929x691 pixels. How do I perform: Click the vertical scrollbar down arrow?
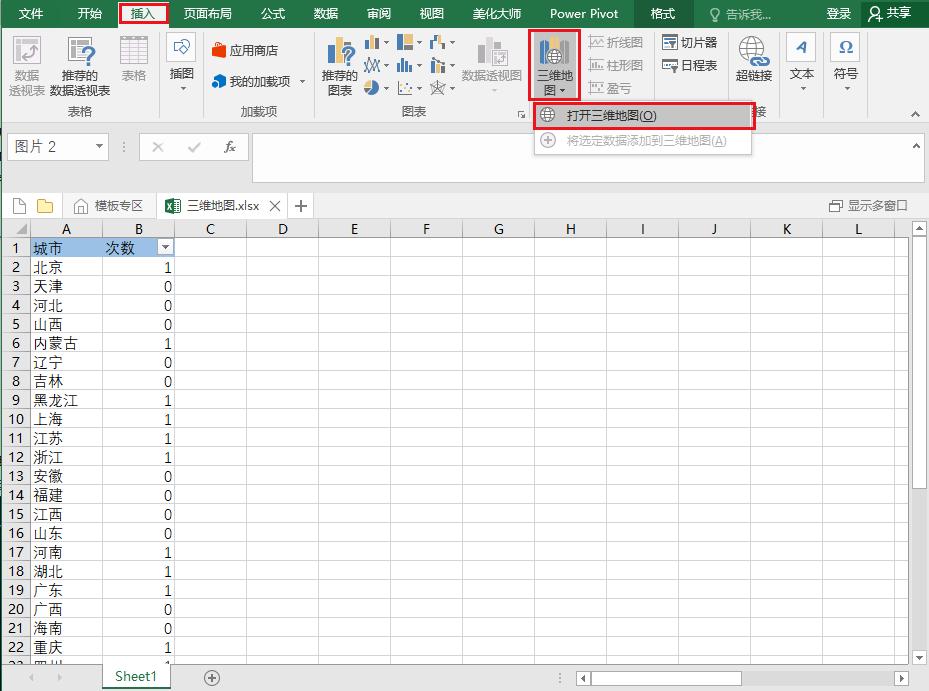(x=918, y=657)
